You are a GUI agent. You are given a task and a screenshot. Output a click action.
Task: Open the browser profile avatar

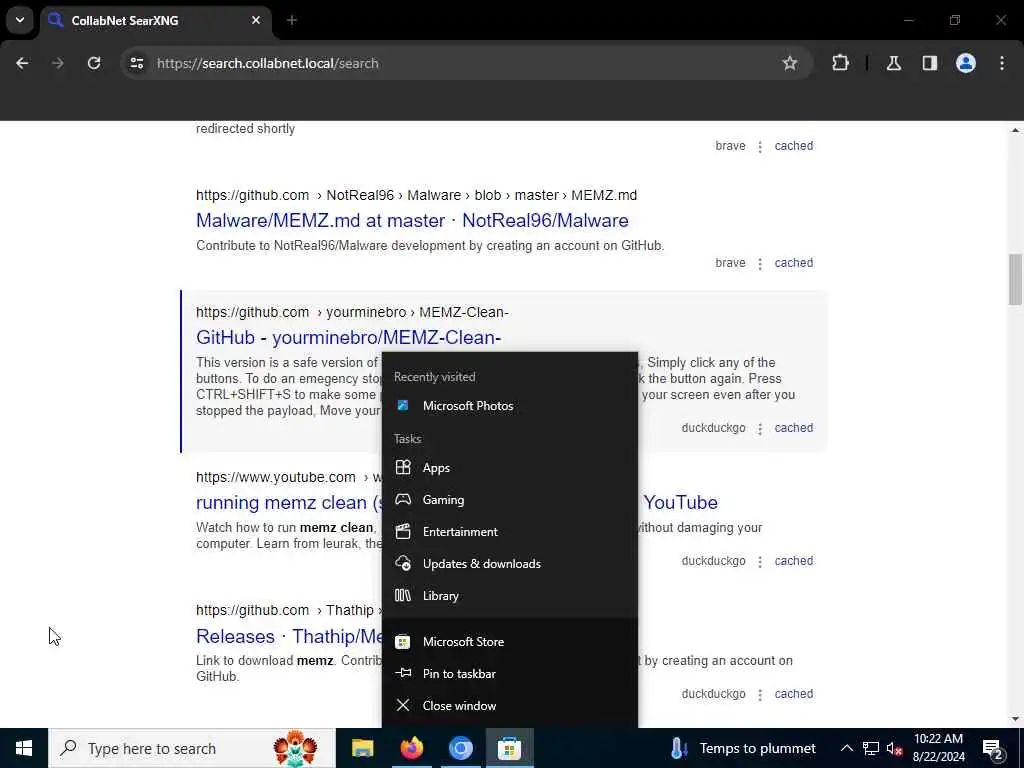pyautogui.click(x=965, y=63)
